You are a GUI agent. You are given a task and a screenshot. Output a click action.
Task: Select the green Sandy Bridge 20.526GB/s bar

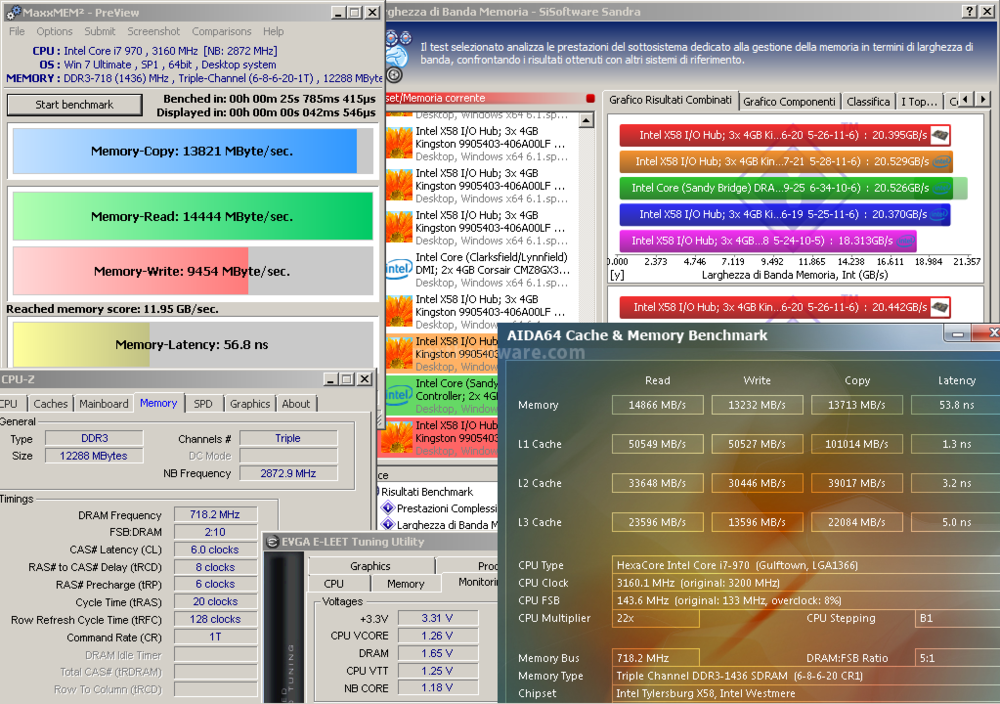coord(793,188)
